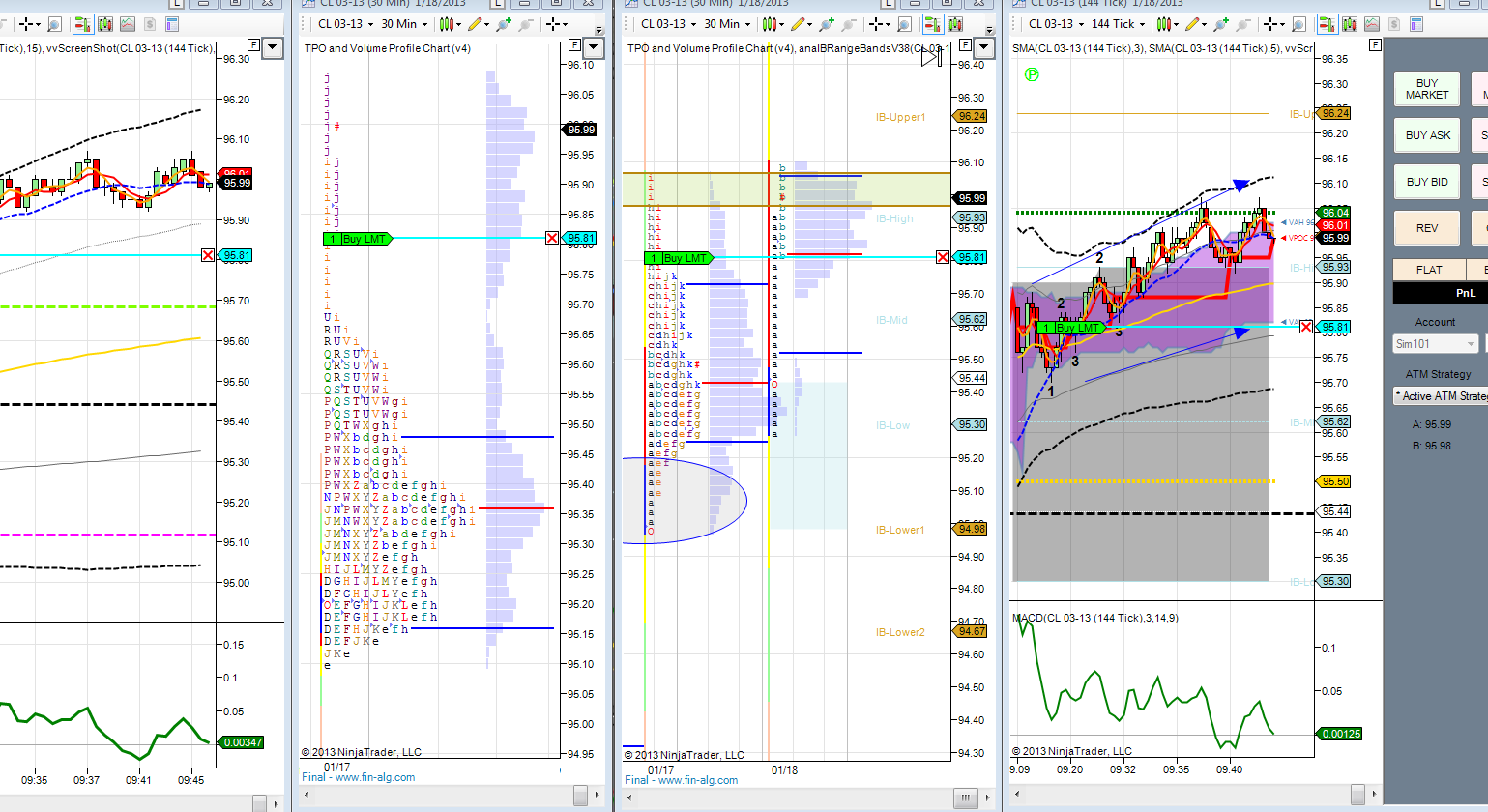Select crosshair icon in SMA 144 Tick chart
The image size is (1488, 812).
click(x=1270, y=24)
